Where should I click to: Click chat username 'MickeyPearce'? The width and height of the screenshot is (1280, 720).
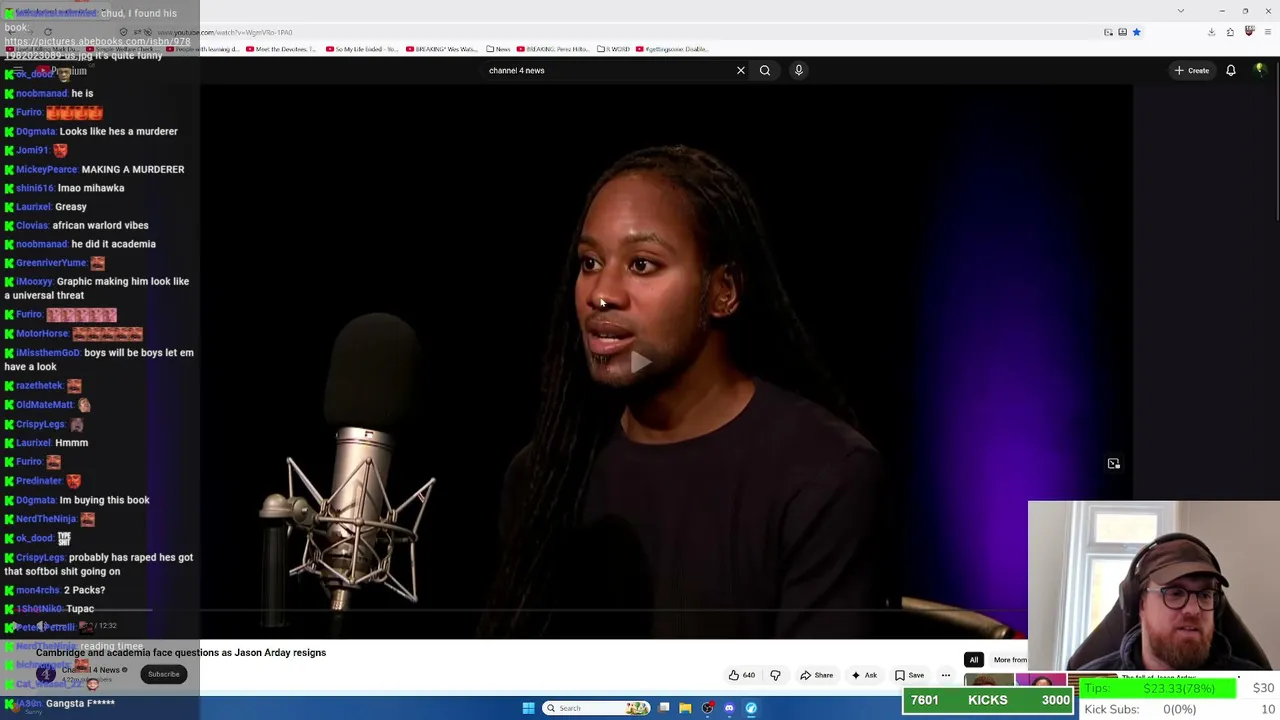[46, 169]
